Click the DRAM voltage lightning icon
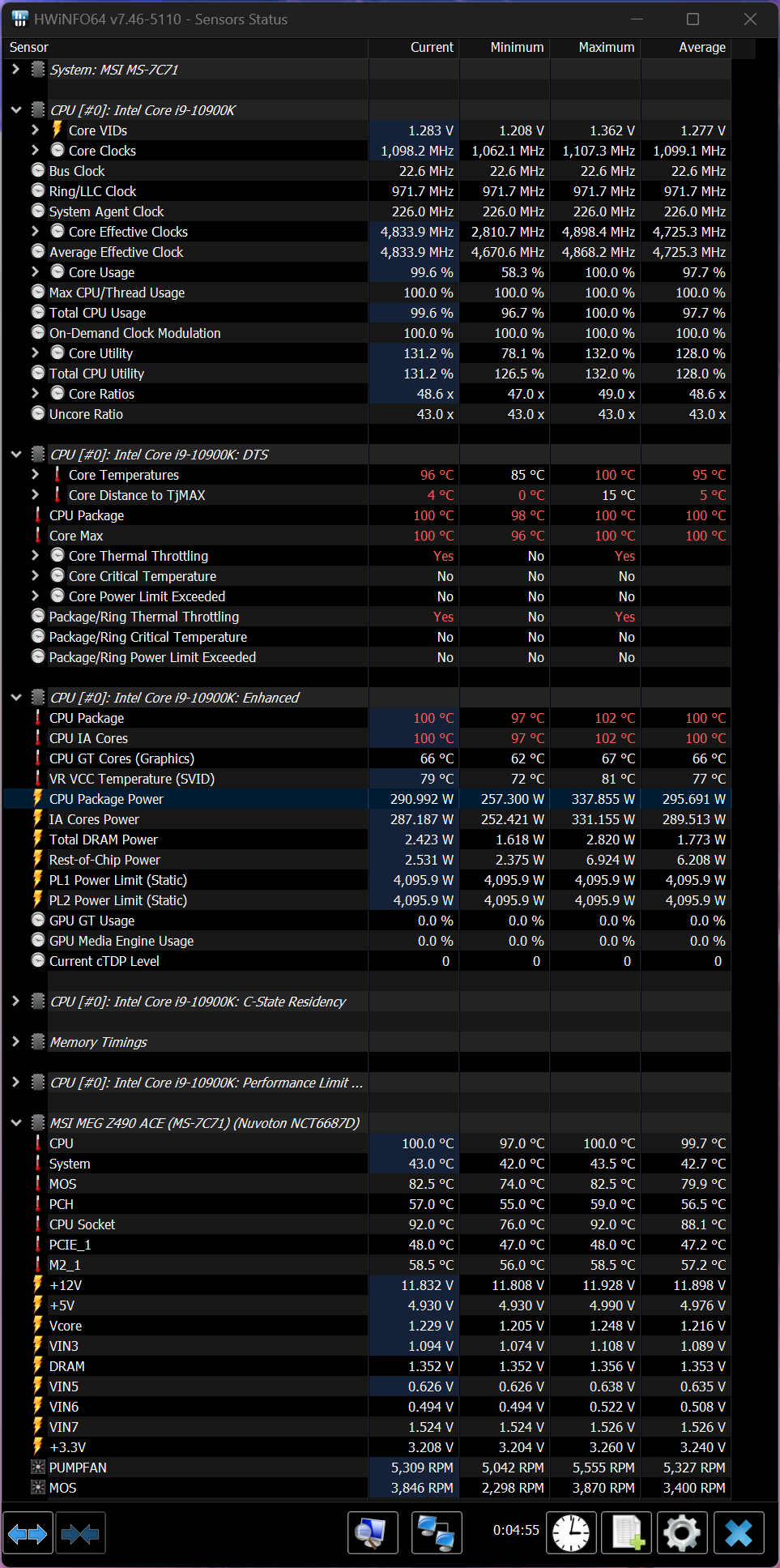The image size is (780, 1568). [38, 1365]
